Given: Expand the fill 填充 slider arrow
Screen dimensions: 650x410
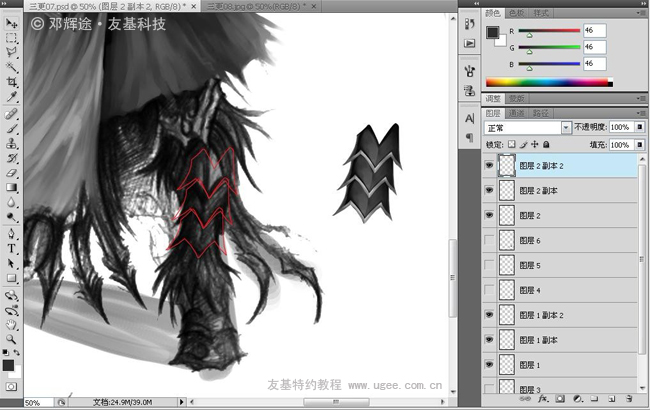Looking at the screenshot, I should (x=638, y=145).
